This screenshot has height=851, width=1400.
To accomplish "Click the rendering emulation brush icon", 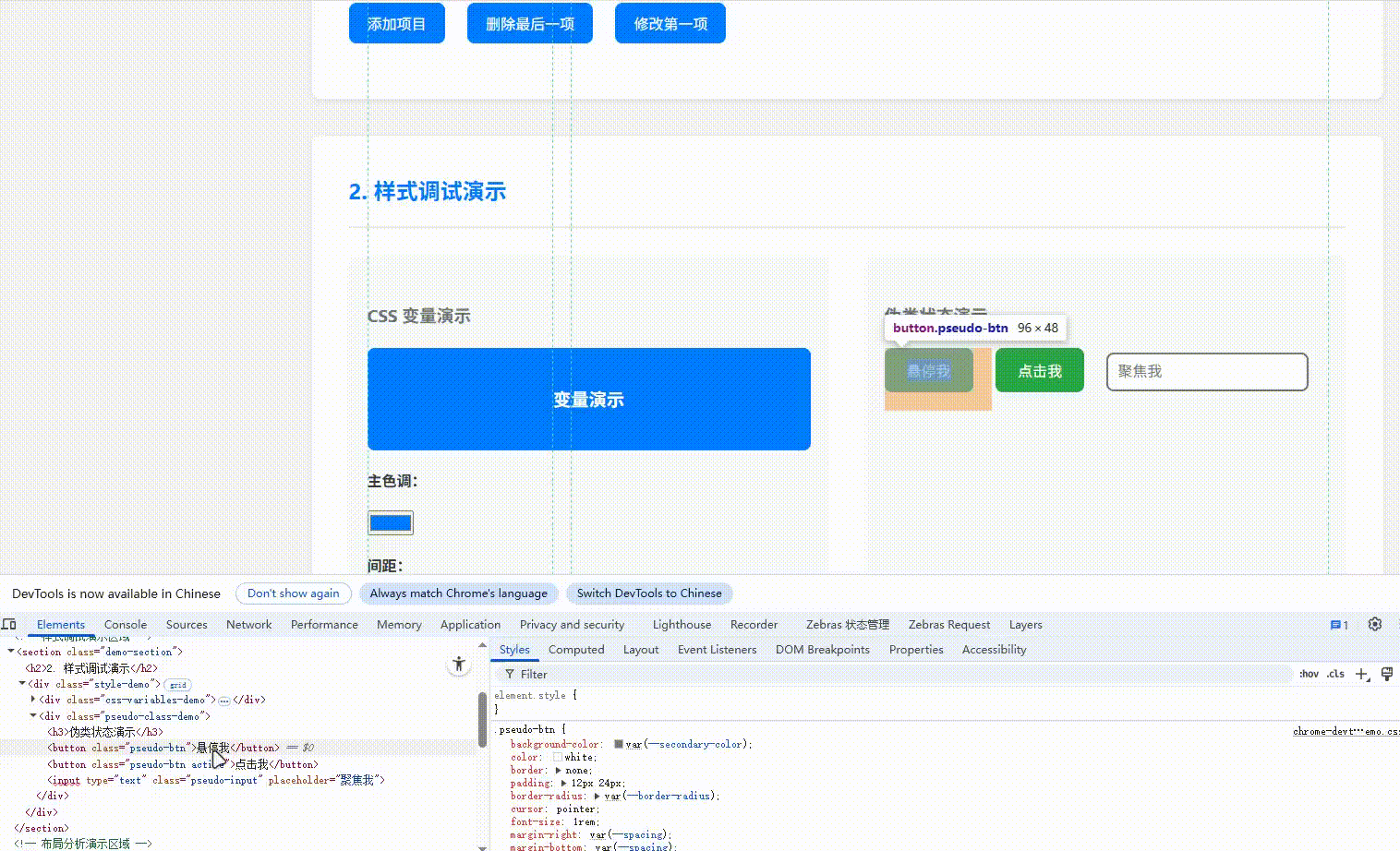I will point(1387,674).
